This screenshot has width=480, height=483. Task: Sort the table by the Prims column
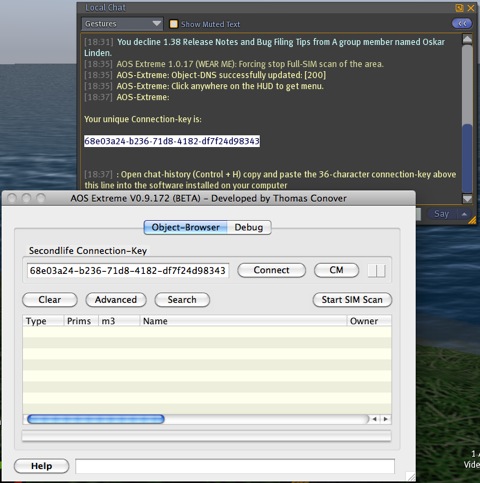81,321
